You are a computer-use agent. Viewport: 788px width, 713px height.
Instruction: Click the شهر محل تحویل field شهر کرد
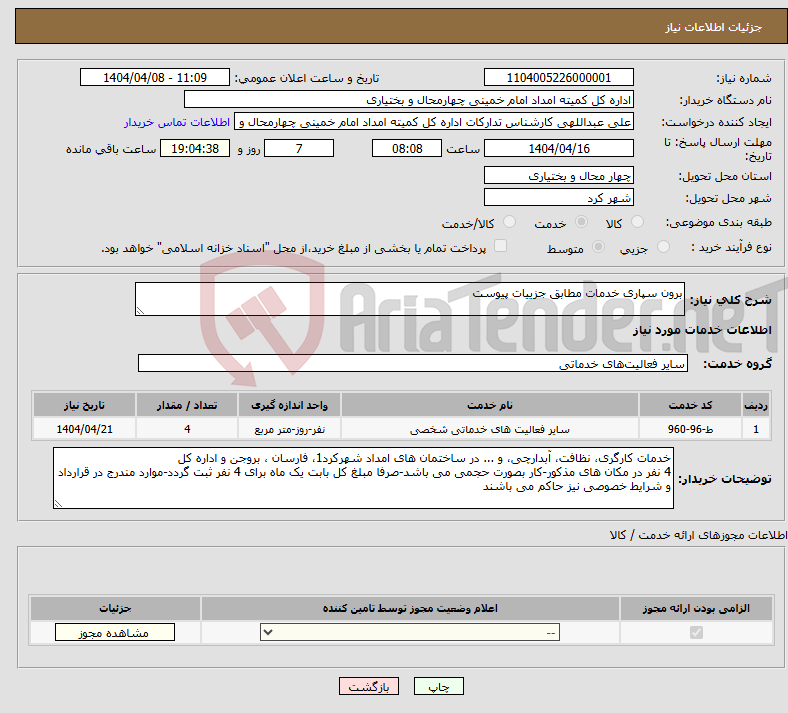click(x=558, y=197)
